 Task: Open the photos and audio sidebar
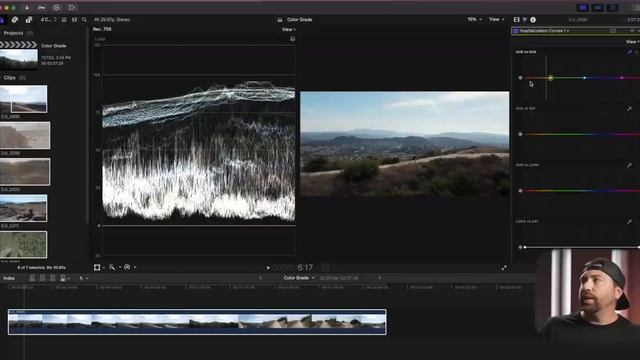click(15, 20)
